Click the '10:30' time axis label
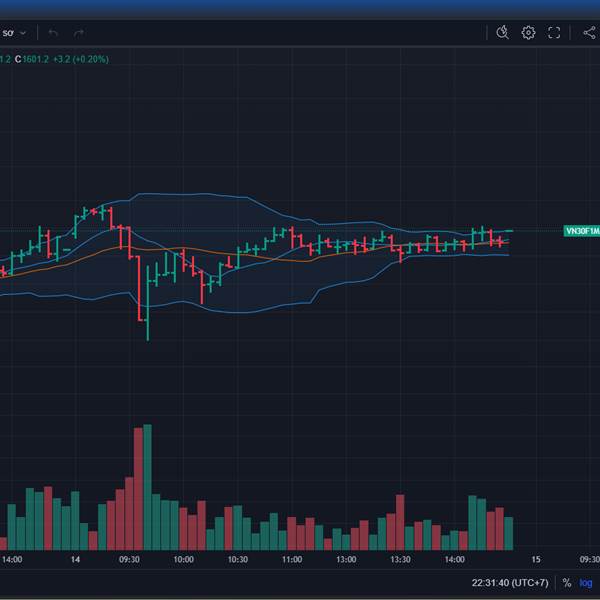This screenshot has height=600, width=600. (238, 559)
